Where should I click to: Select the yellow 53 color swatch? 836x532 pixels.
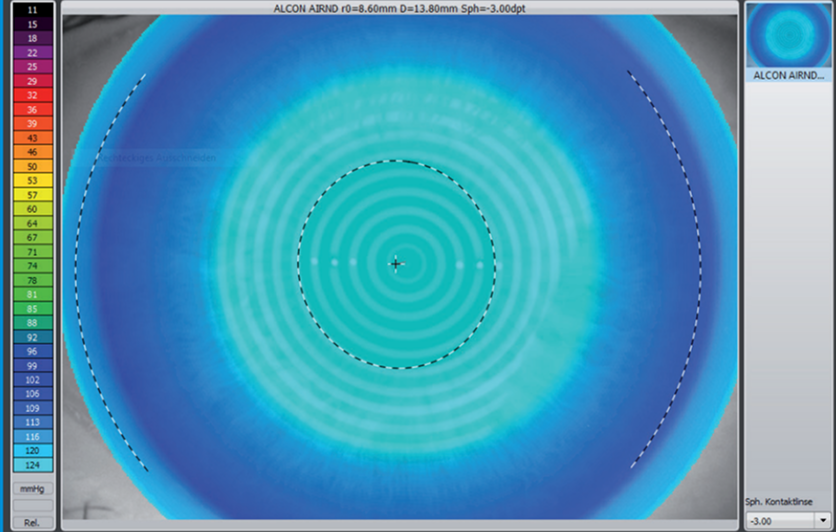(x=33, y=180)
